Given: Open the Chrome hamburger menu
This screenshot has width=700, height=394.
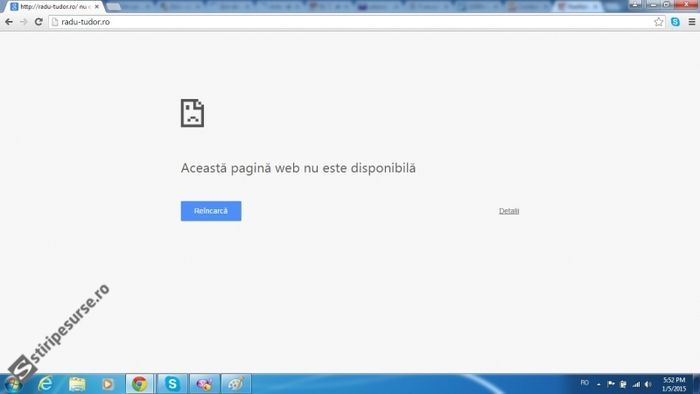Looking at the screenshot, I should (x=692, y=22).
